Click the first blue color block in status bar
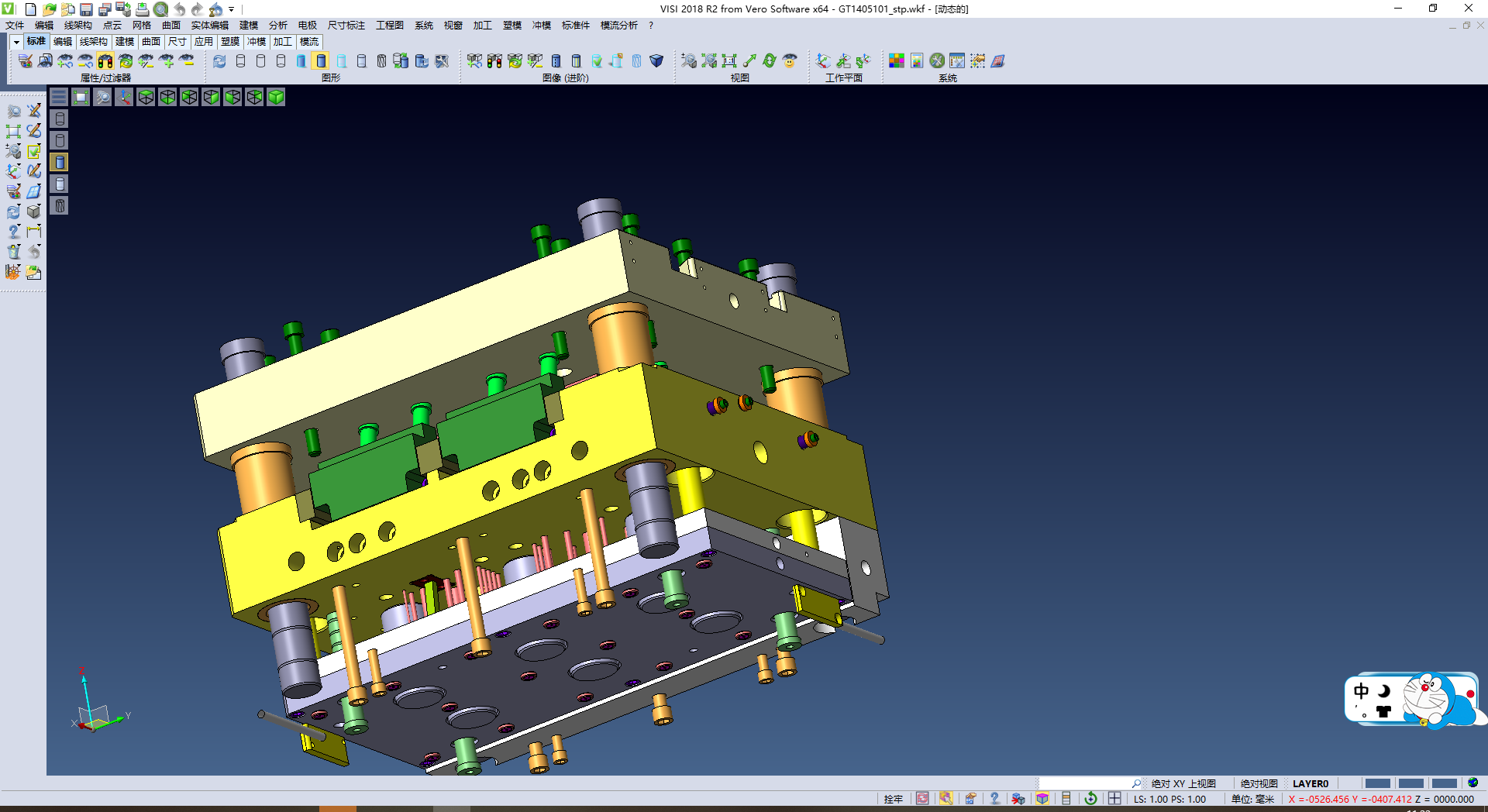The image size is (1488, 812). [1377, 783]
